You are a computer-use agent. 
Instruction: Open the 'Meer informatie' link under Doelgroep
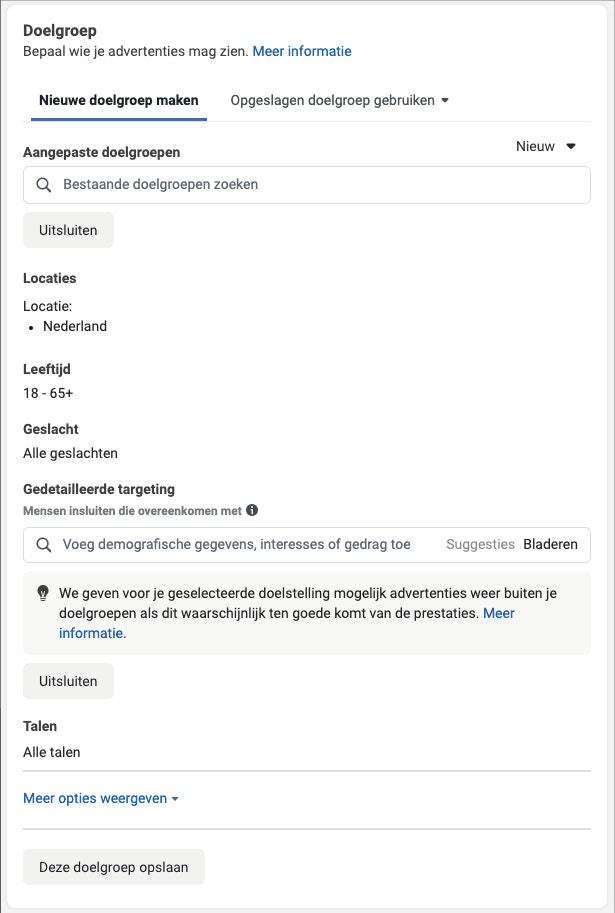(300, 51)
